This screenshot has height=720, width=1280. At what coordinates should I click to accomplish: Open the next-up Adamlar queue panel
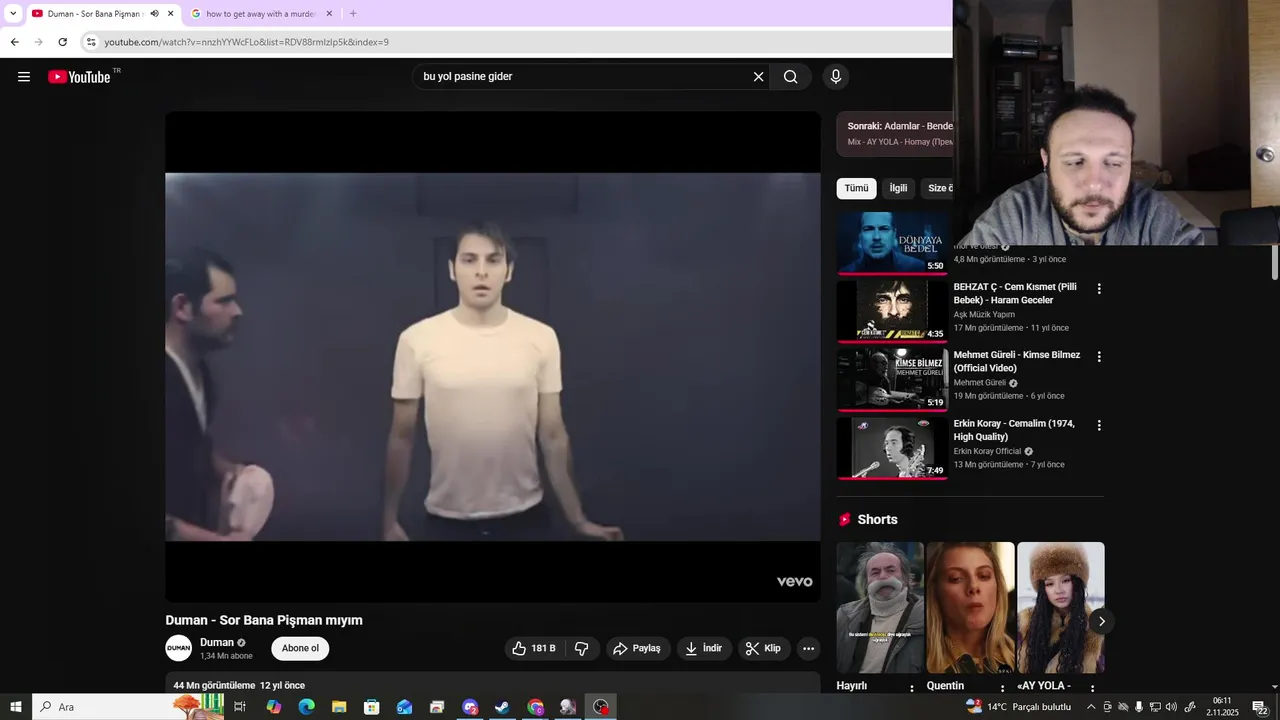point(895,134)
